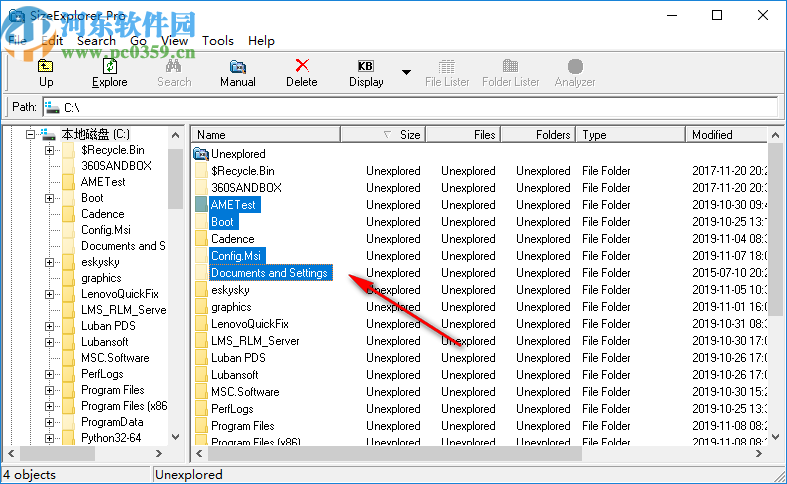Select Cadence in the folder tree

[x=102, y=214]
